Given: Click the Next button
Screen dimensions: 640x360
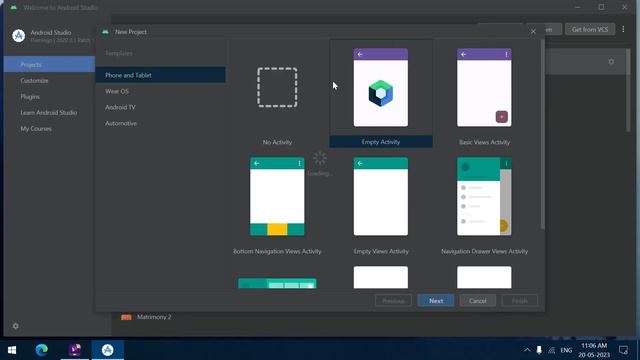Looking at the screenshot, I should (436, 301).
